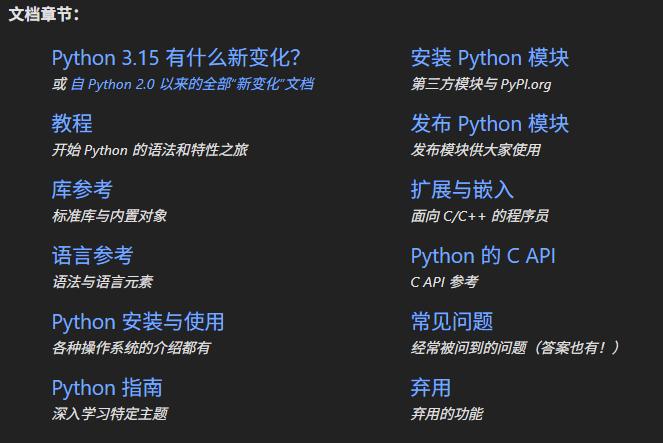
Task: Click the text '经常被问到的问题（答案也有！）'
Action: pyautogui.click(x=515, y=348)
